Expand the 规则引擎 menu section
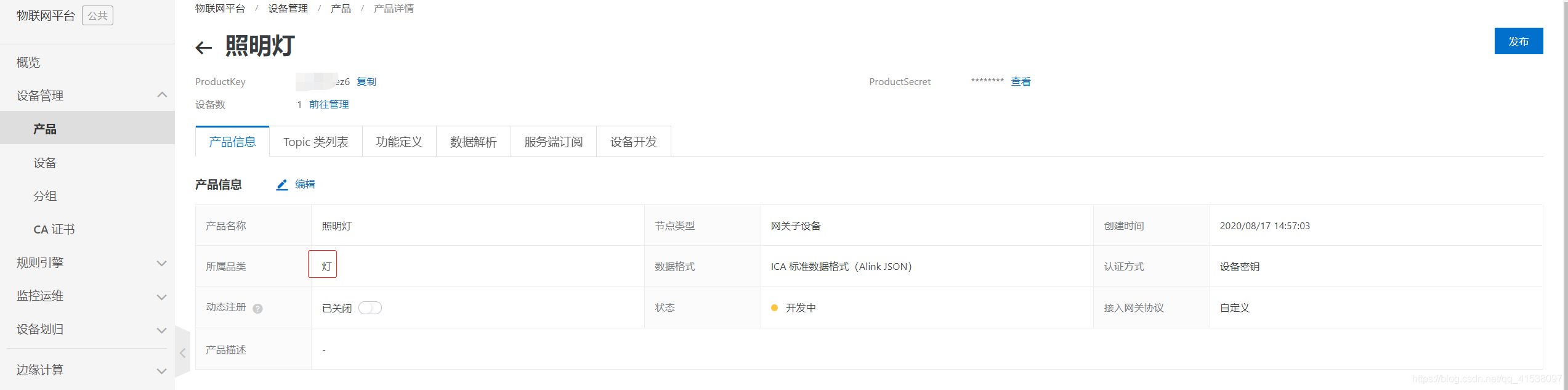The width and height of the screenshot is (1568, 390). (162, 263)
